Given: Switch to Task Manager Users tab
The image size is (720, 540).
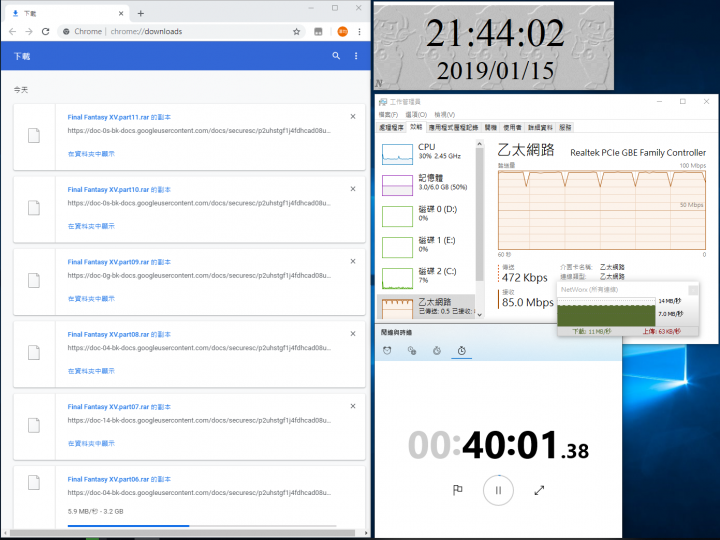Looking at the screenshot, I should point(512,128).
